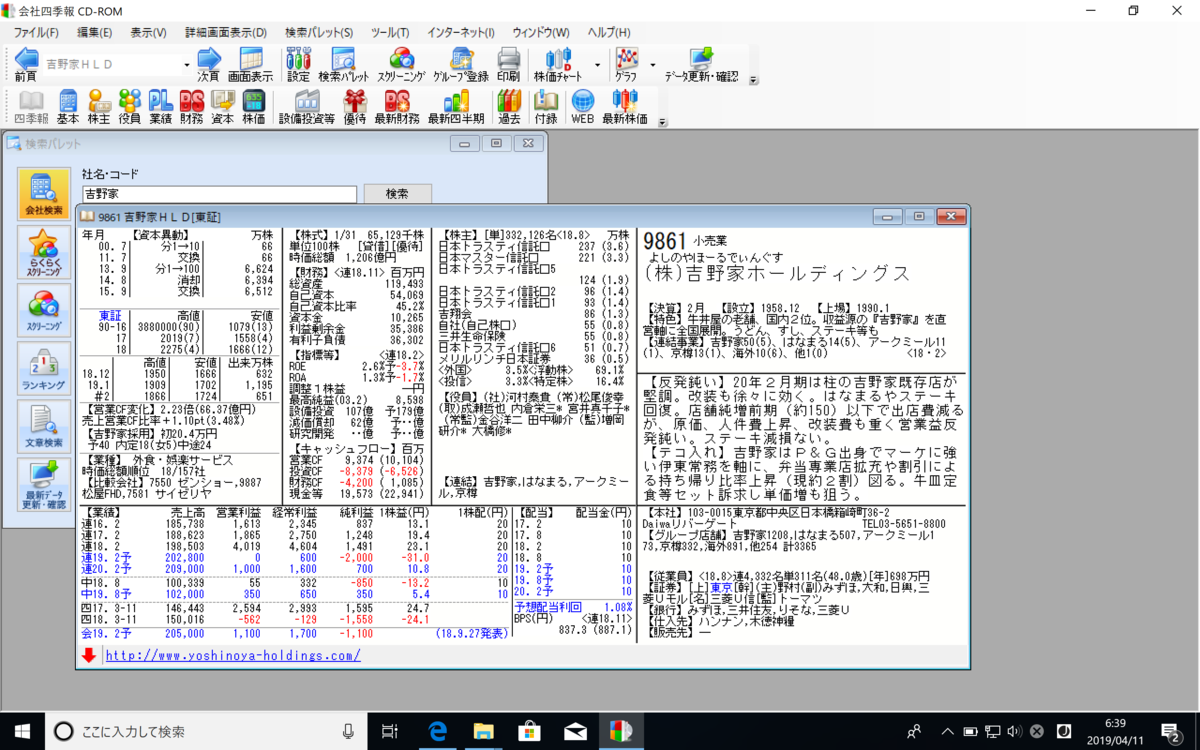The height and width of the screenshot is (750, 1200).
Task: Open 設定 settings from toolbar
Action: point(298,64)
